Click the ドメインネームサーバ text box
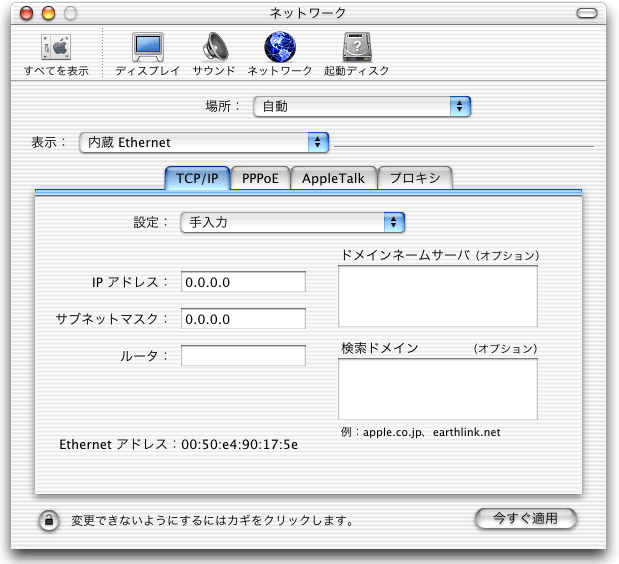The height and width of the screenshot is (564, 619). click(438, 296)
